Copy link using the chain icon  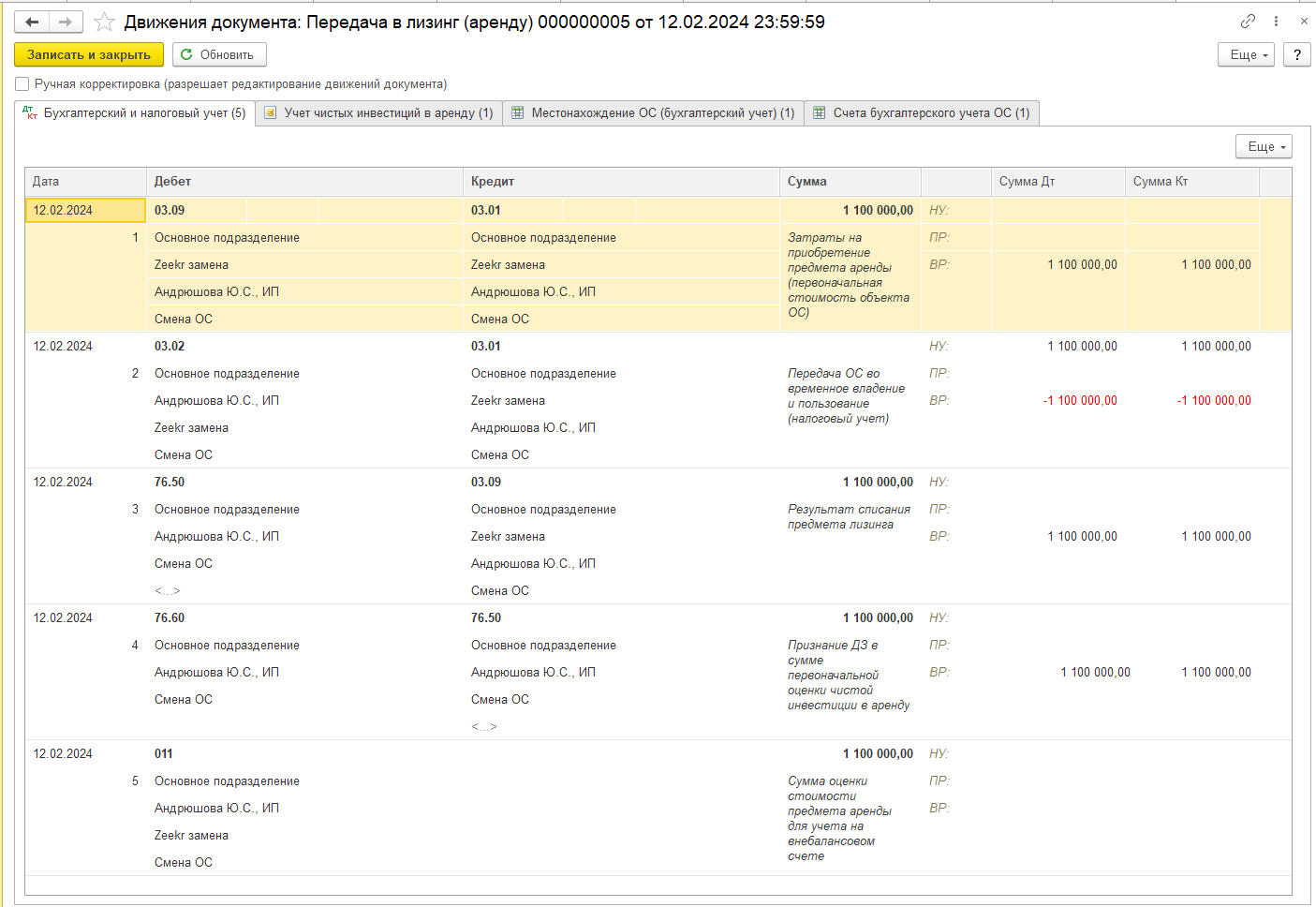click(1248, 21)
